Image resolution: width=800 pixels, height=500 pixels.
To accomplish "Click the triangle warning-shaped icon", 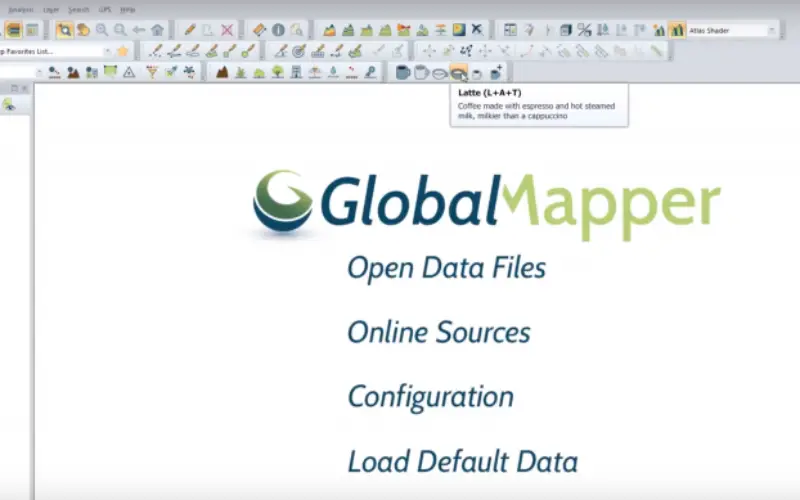I will 129,72.
